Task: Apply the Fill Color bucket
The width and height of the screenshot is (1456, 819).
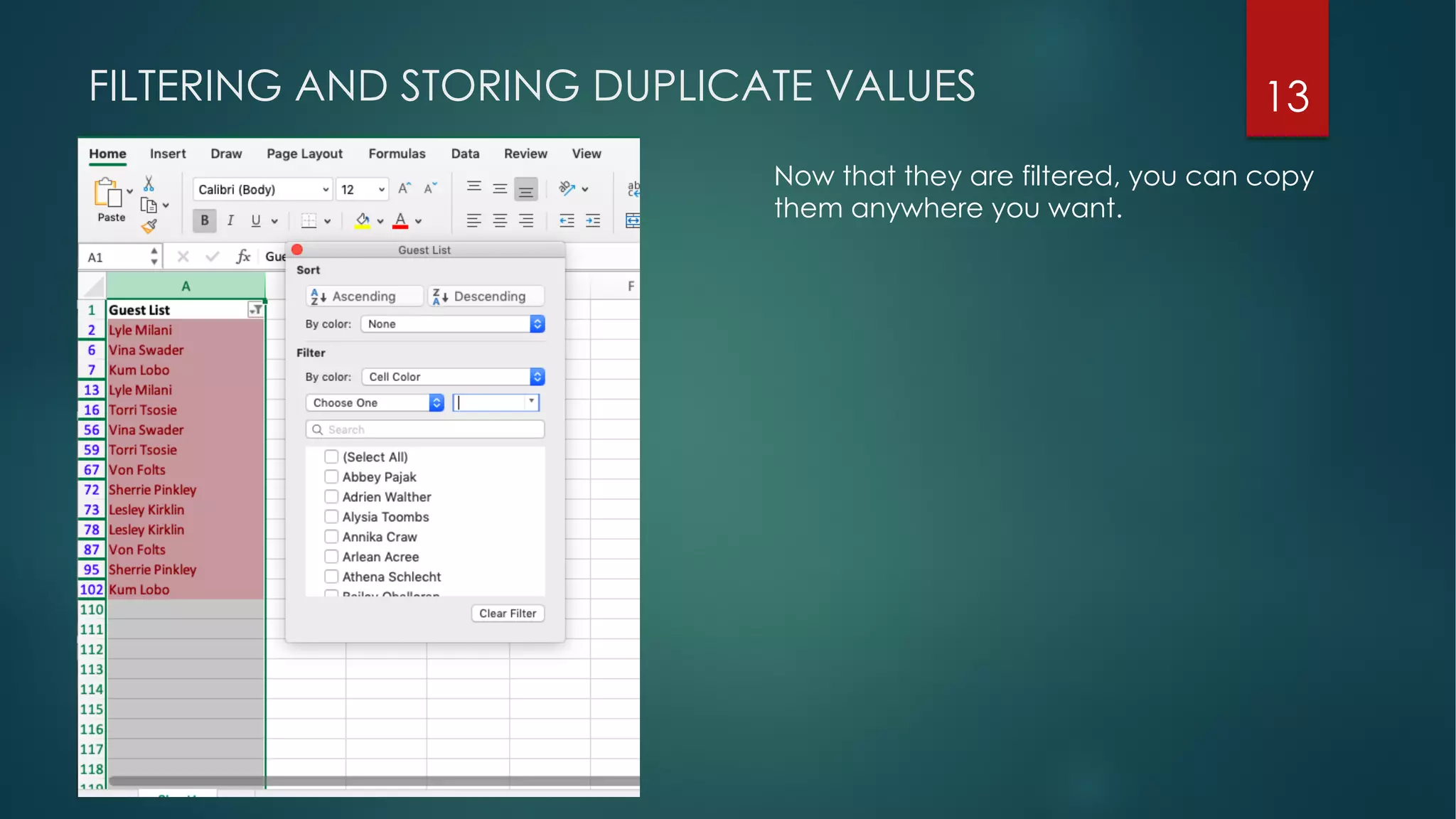Action: [x=363, y=220]
